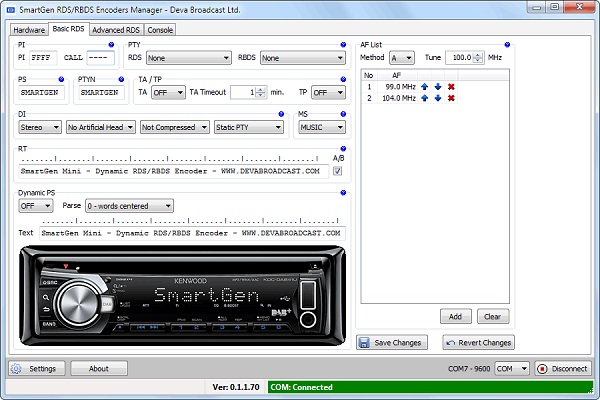Click the RT radio text field

tap(174, 171)
